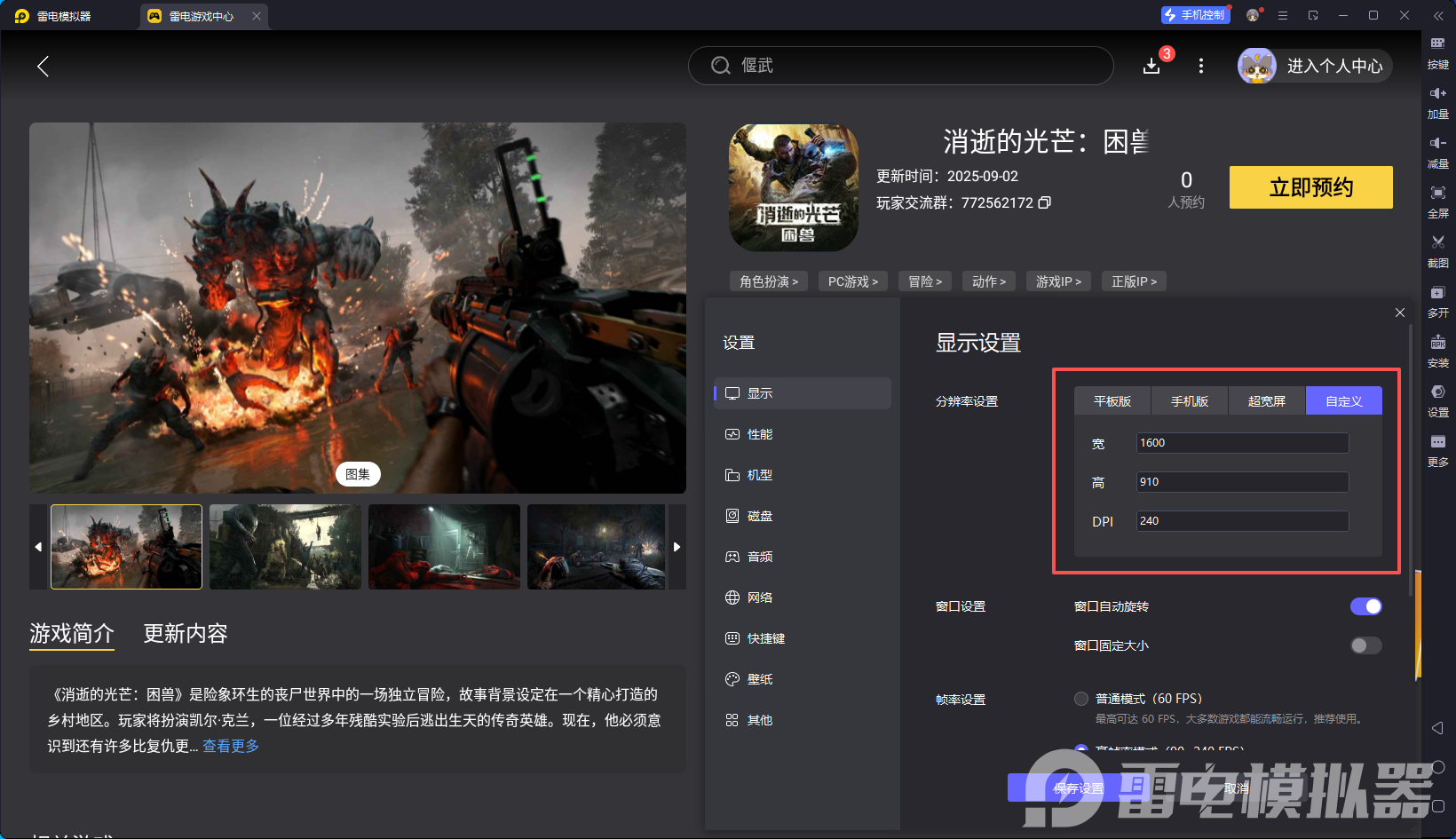The height and width of the screenshot is (839, 1456).
Task: Copy the player group number icon
Action: coord(1045,202)
